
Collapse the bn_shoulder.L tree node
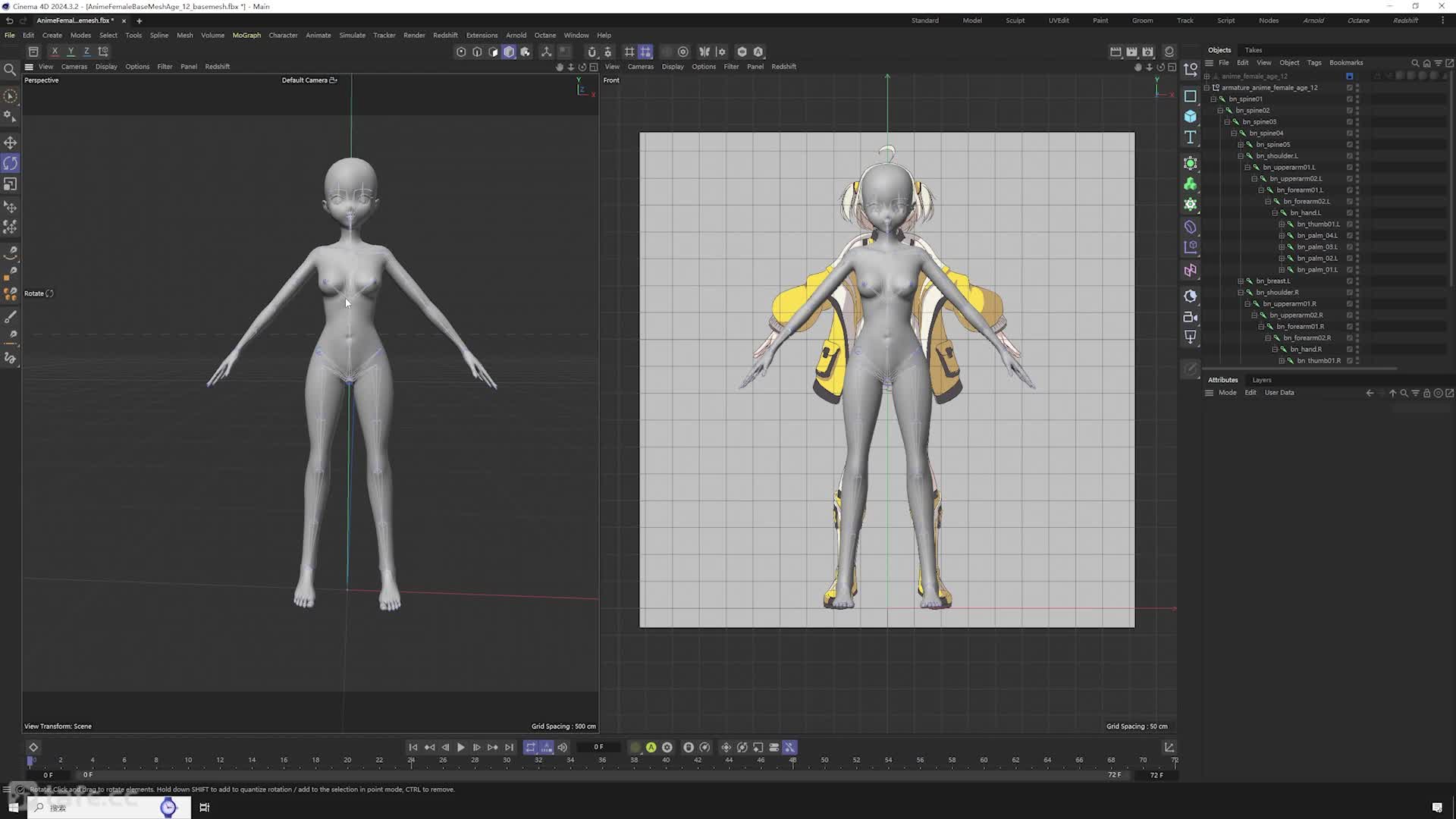[x=1241, y=156]
